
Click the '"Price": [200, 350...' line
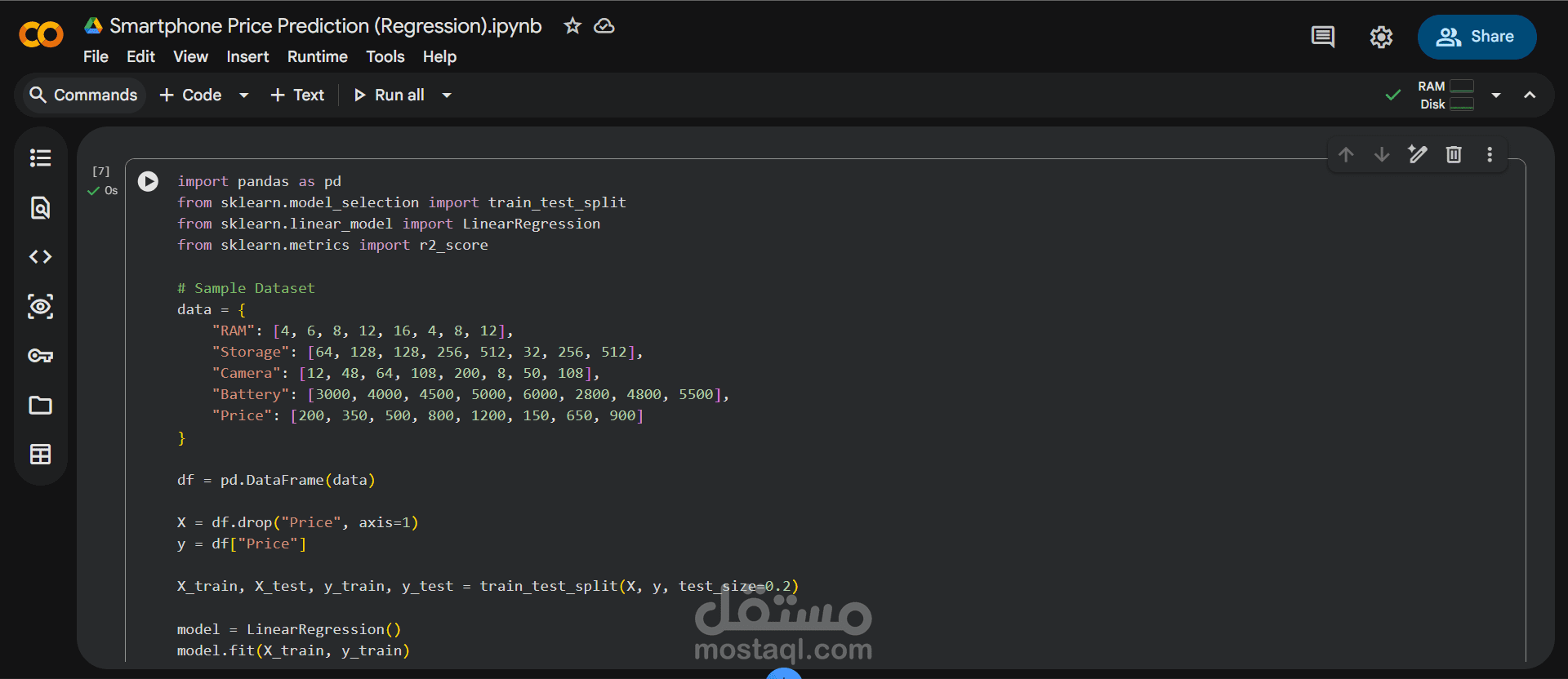point(428,415)
